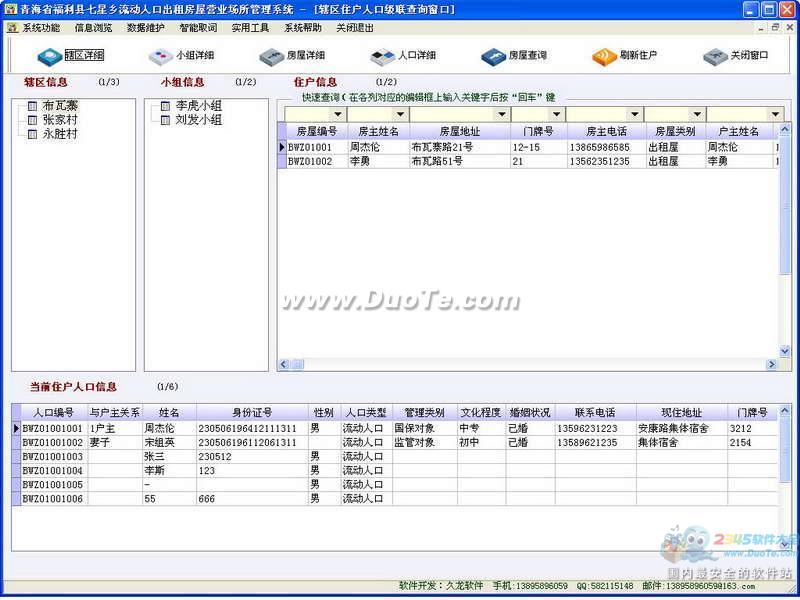Image resolution: width=800 pixels, height=600 pixels.
Task: Launch 房屋查询 toolbar icon
Action: (494, 56)
